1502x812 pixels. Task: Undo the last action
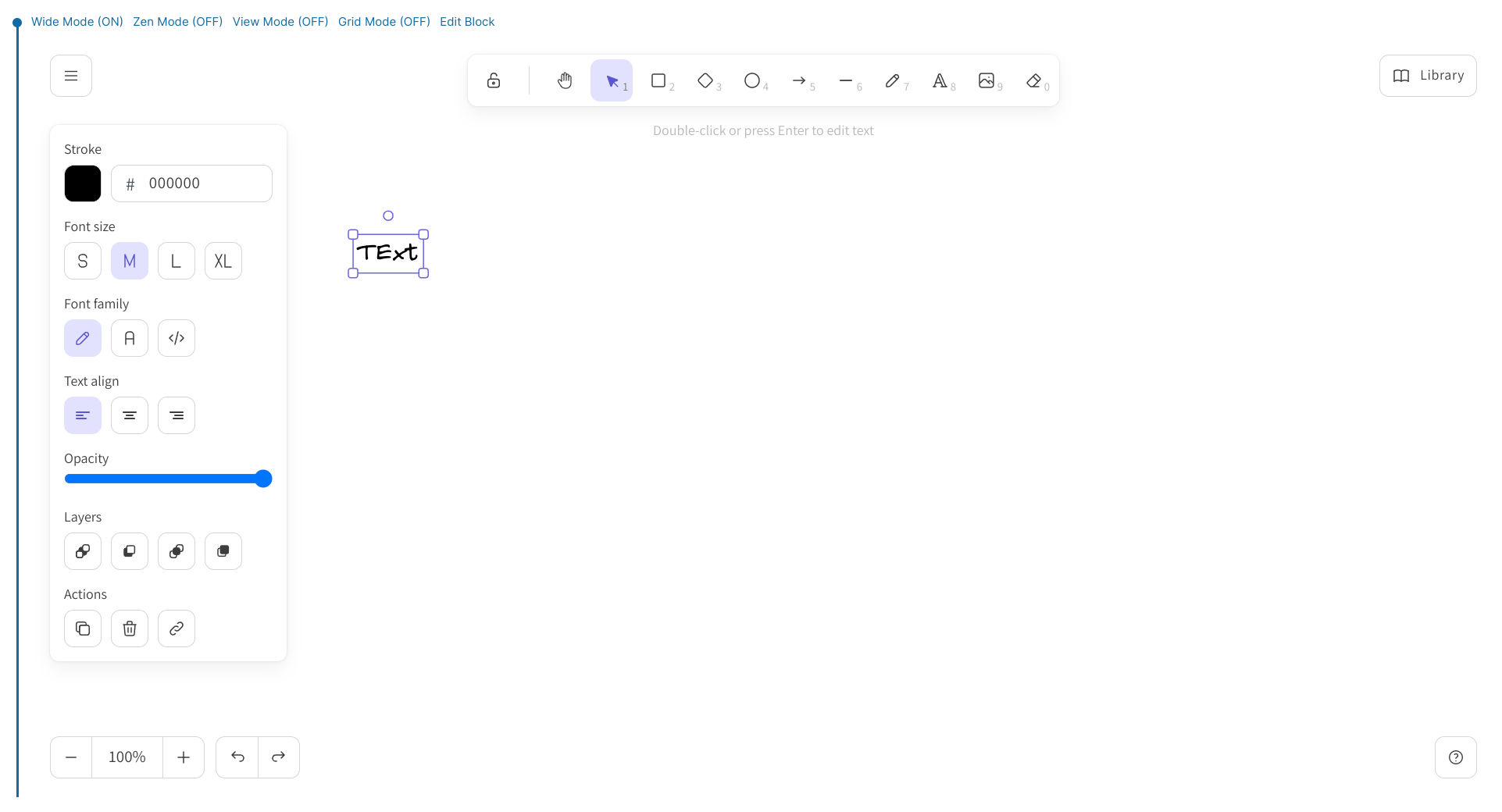(x=237, y=757)
